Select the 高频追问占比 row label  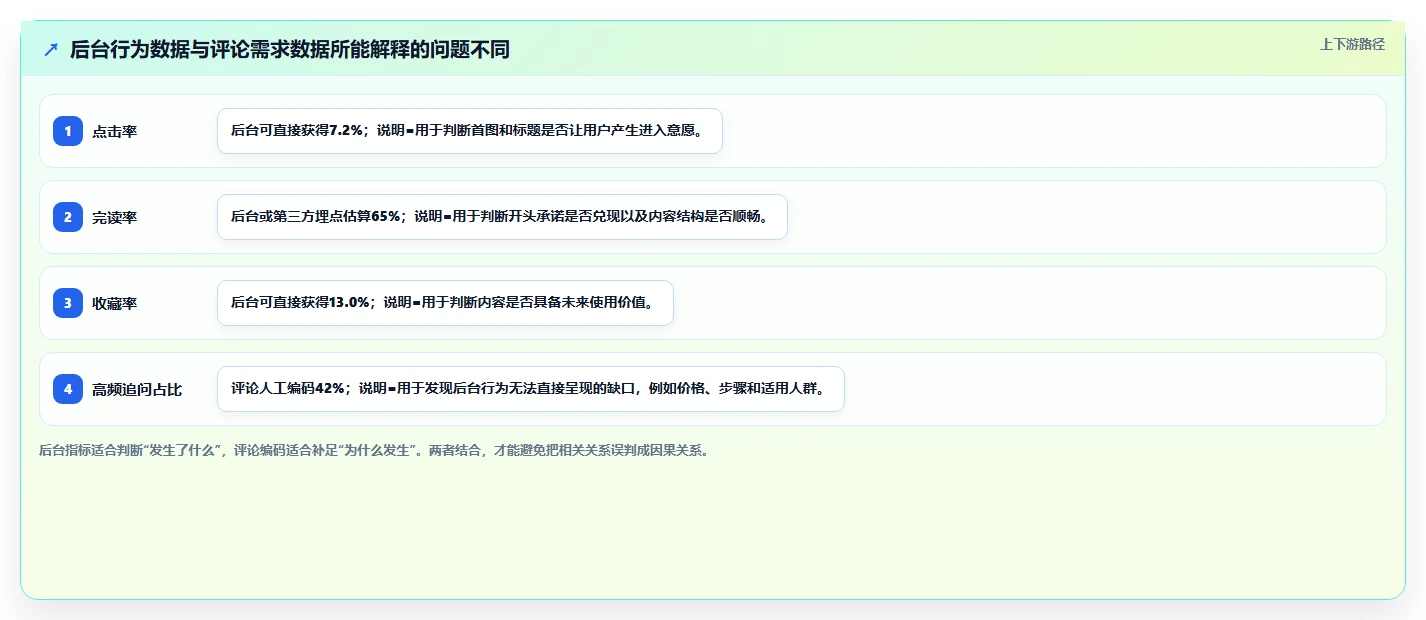(x=137, y=390)
